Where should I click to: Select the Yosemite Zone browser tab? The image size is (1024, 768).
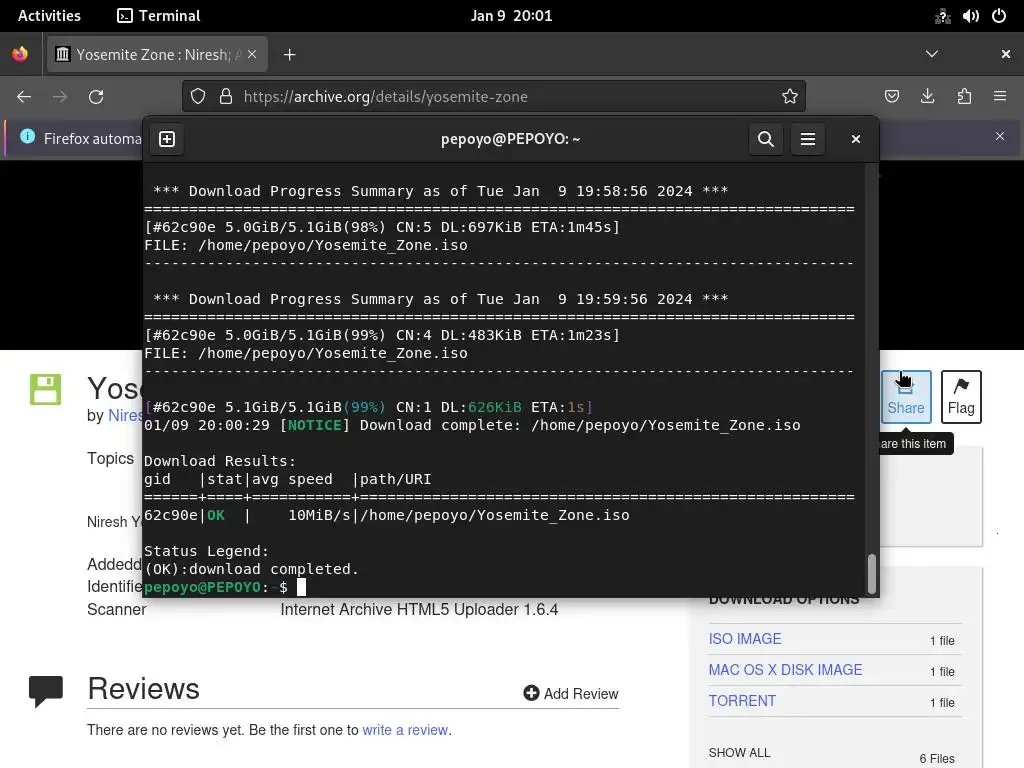pos(155,54)
